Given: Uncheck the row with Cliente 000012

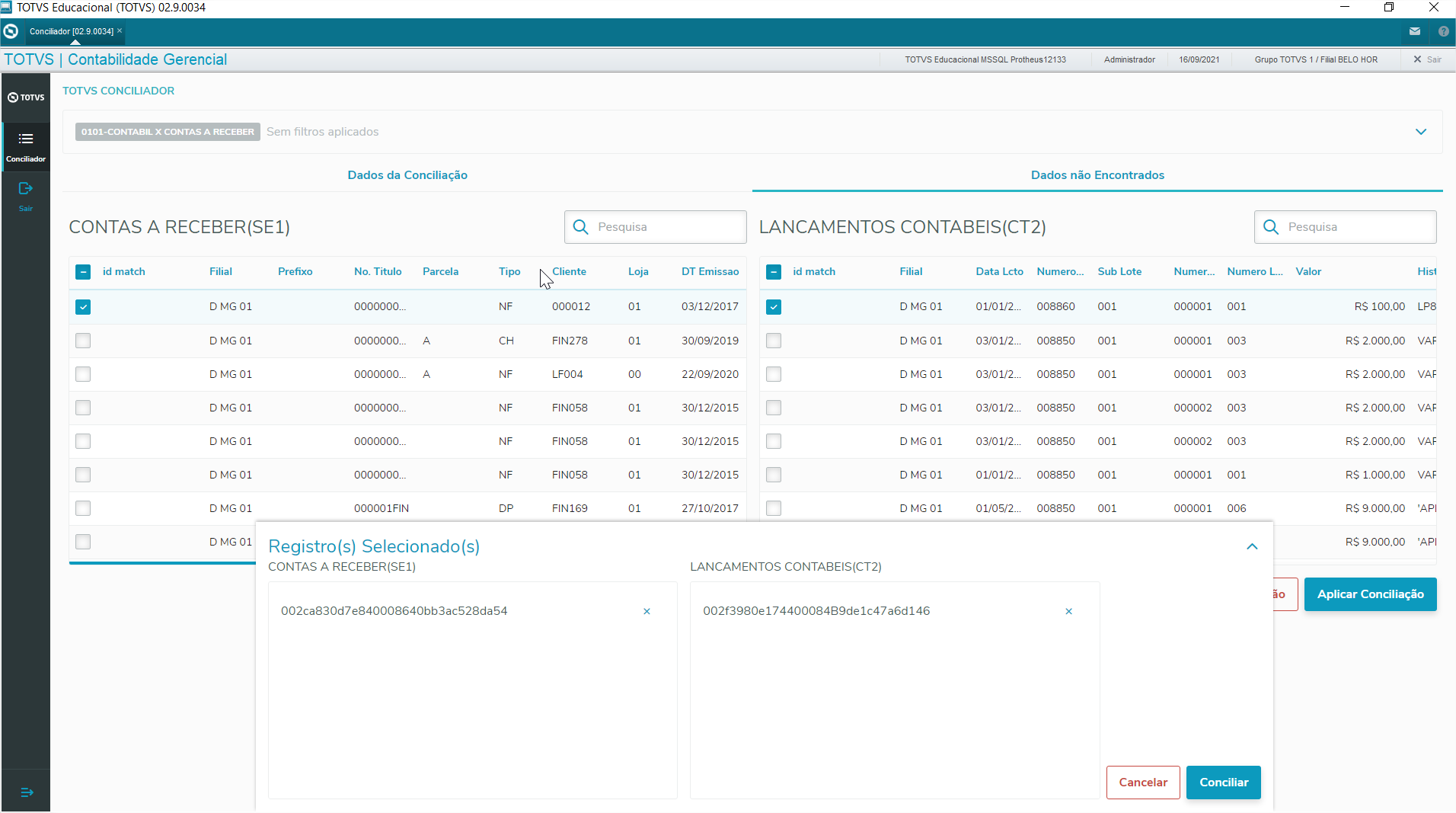Looking at the screenshot, I should [x=83, y=307].
